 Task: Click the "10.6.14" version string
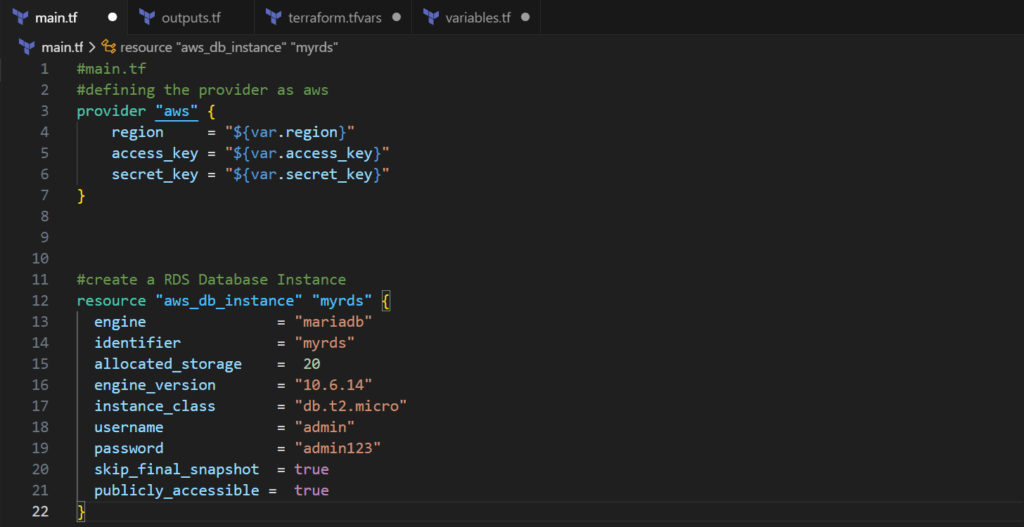point(333,385)
